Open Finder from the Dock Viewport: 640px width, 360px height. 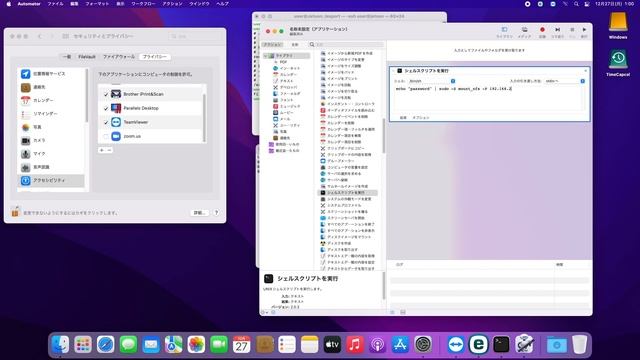pos(60,345)
